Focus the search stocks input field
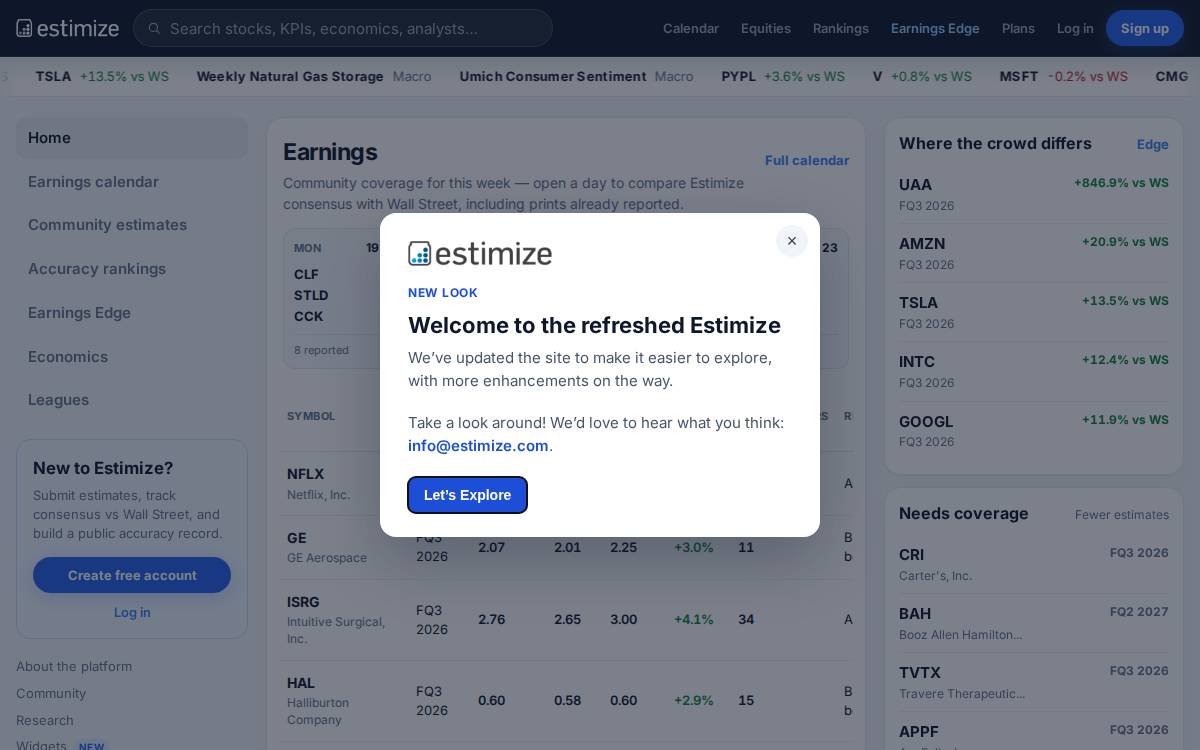The image size is (1200, 750). click(x=343, y=28)
